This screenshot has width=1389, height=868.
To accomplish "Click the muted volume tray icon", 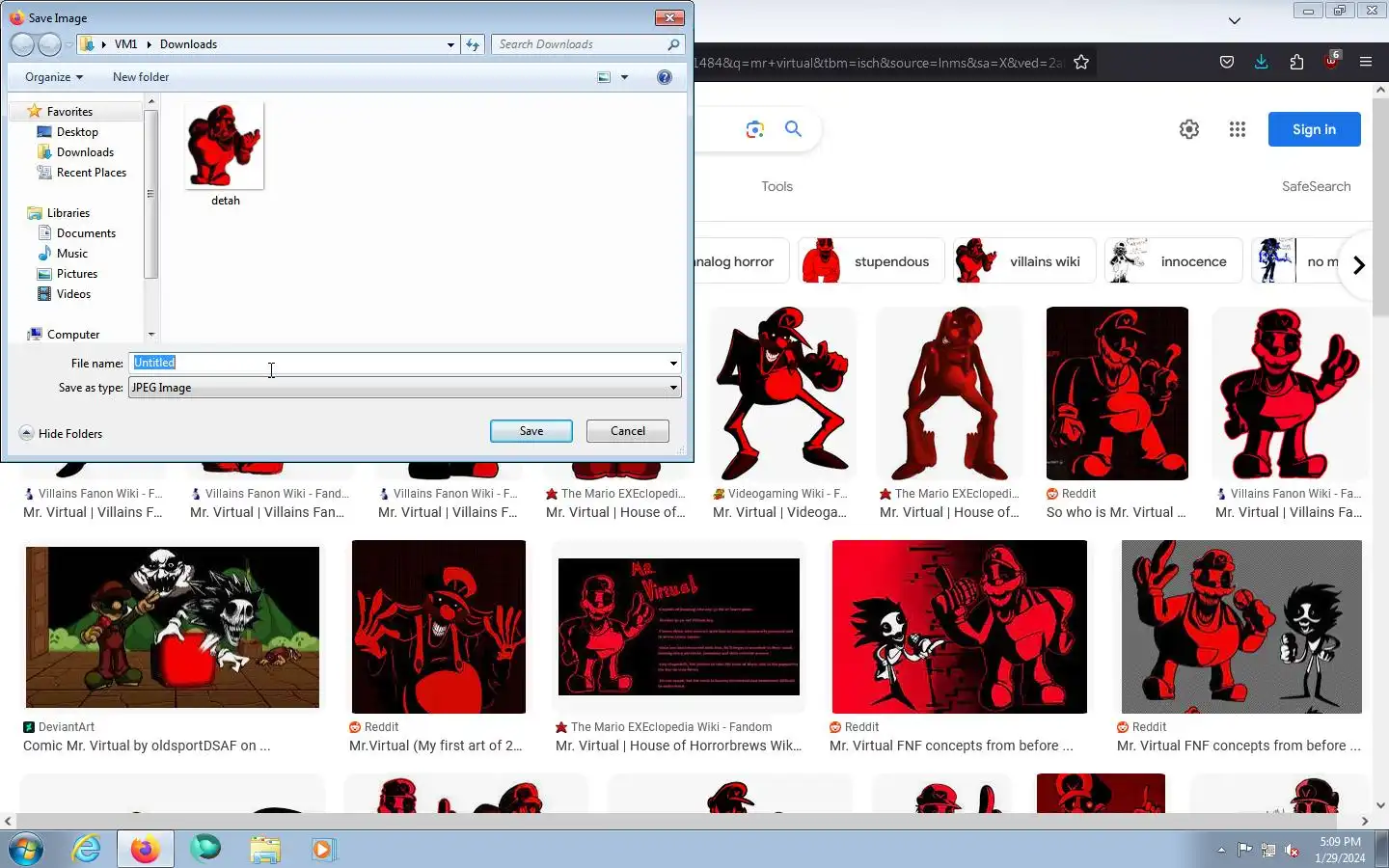I will (x=1293, y=851).
